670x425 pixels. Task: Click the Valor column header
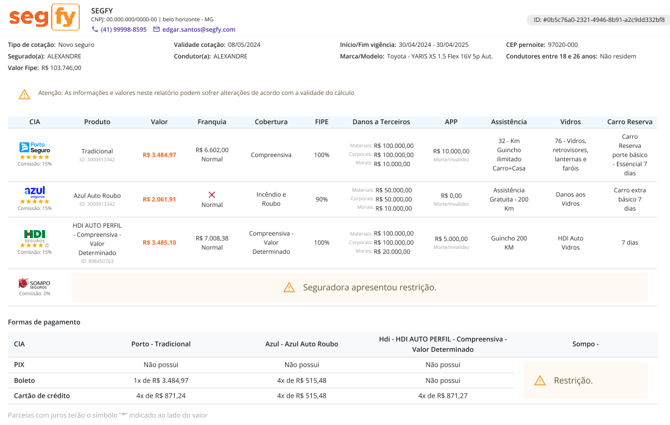pos(159,122)
